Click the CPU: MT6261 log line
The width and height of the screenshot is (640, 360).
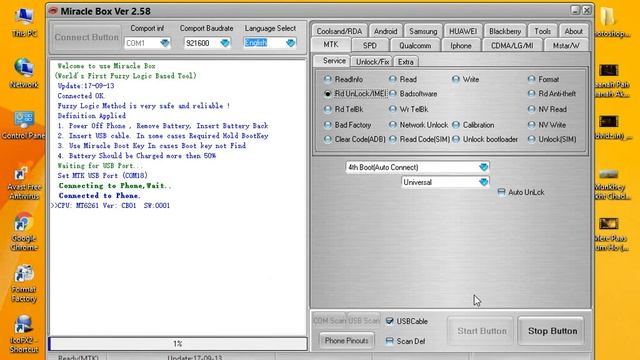tap(111, 205)
